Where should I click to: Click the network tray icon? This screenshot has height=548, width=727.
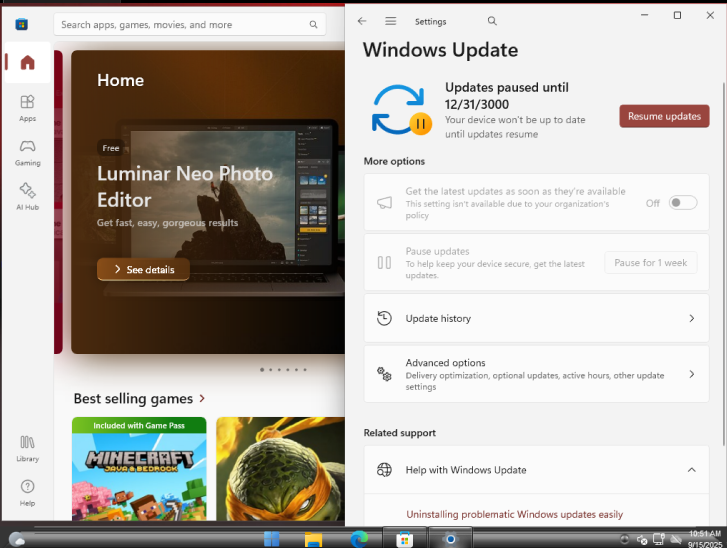[658, 539]
